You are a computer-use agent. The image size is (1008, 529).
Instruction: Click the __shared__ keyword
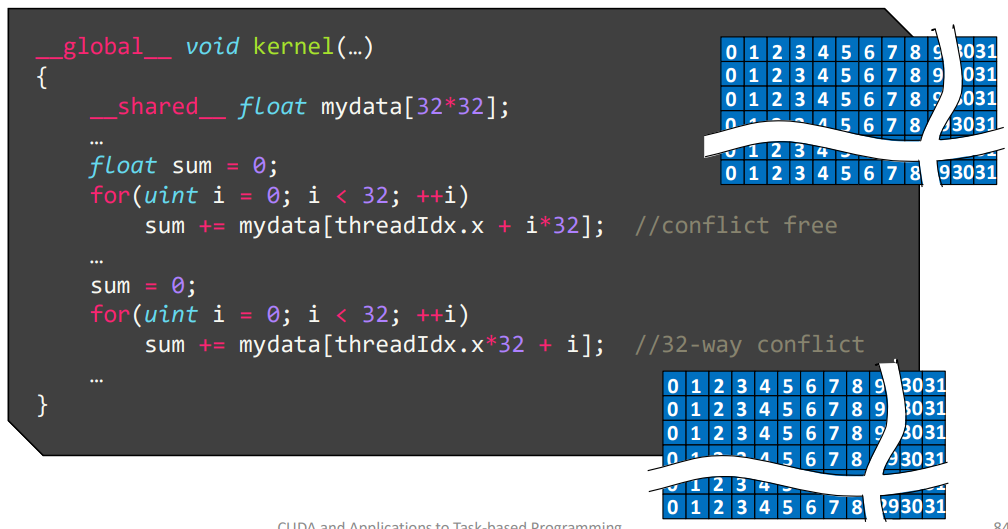157,107
